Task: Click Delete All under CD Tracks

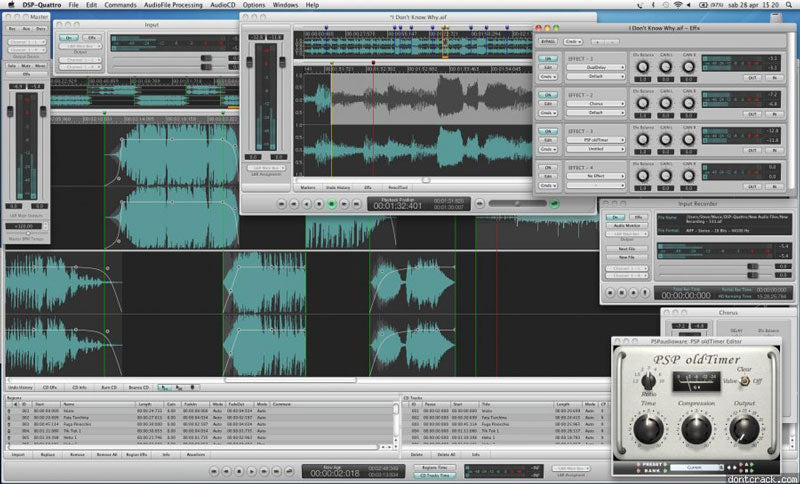Action: click(446, 454)
